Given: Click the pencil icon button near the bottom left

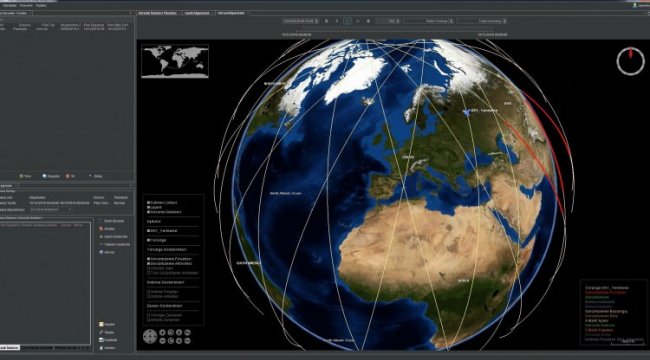Looking at the screenshot, I should [x=107, y=332].
